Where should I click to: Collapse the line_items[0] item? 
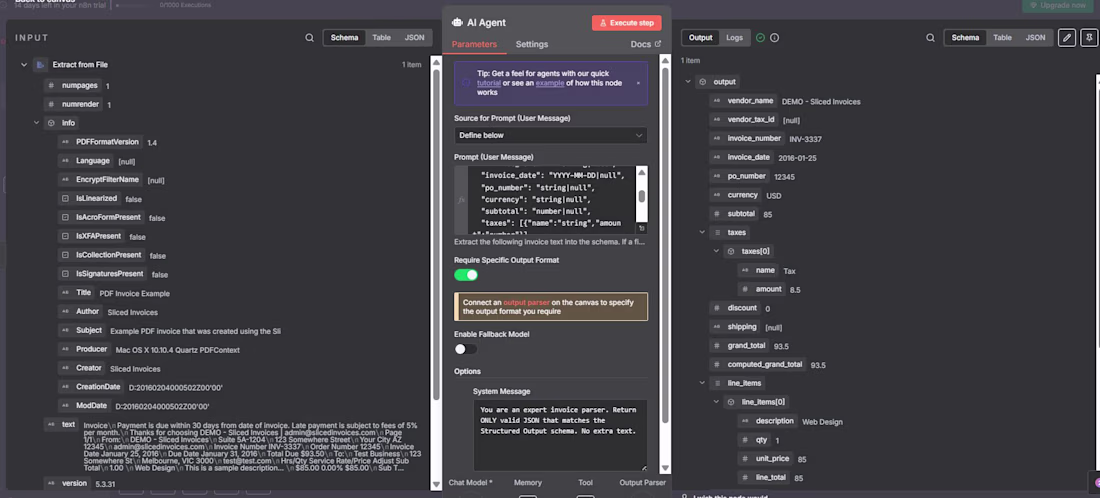(716, 402)
